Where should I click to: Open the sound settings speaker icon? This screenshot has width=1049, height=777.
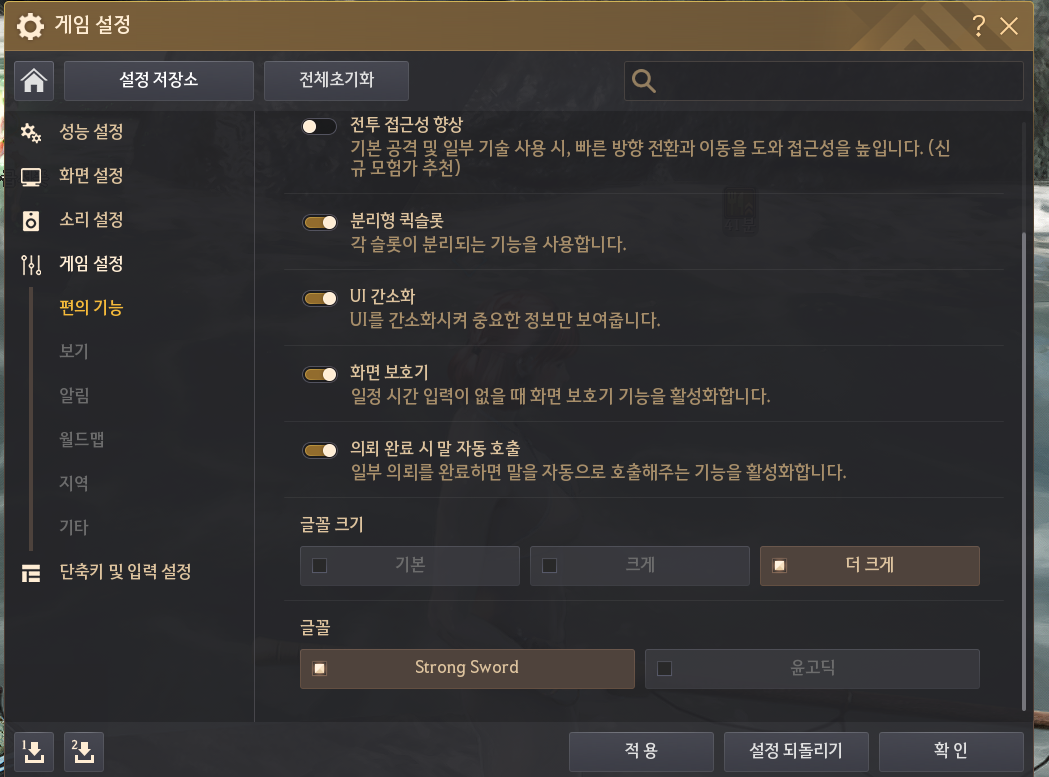pyautogui.click(x=30, y=220)
